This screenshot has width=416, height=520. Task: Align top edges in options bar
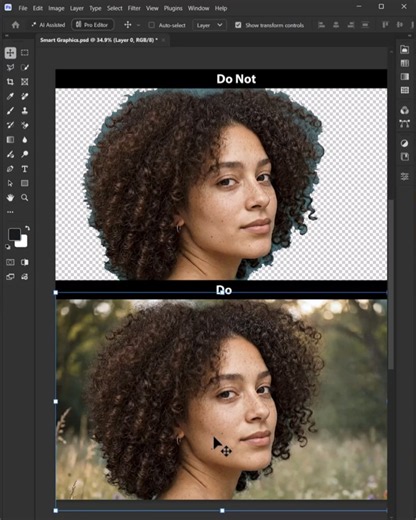pos(385,25)
